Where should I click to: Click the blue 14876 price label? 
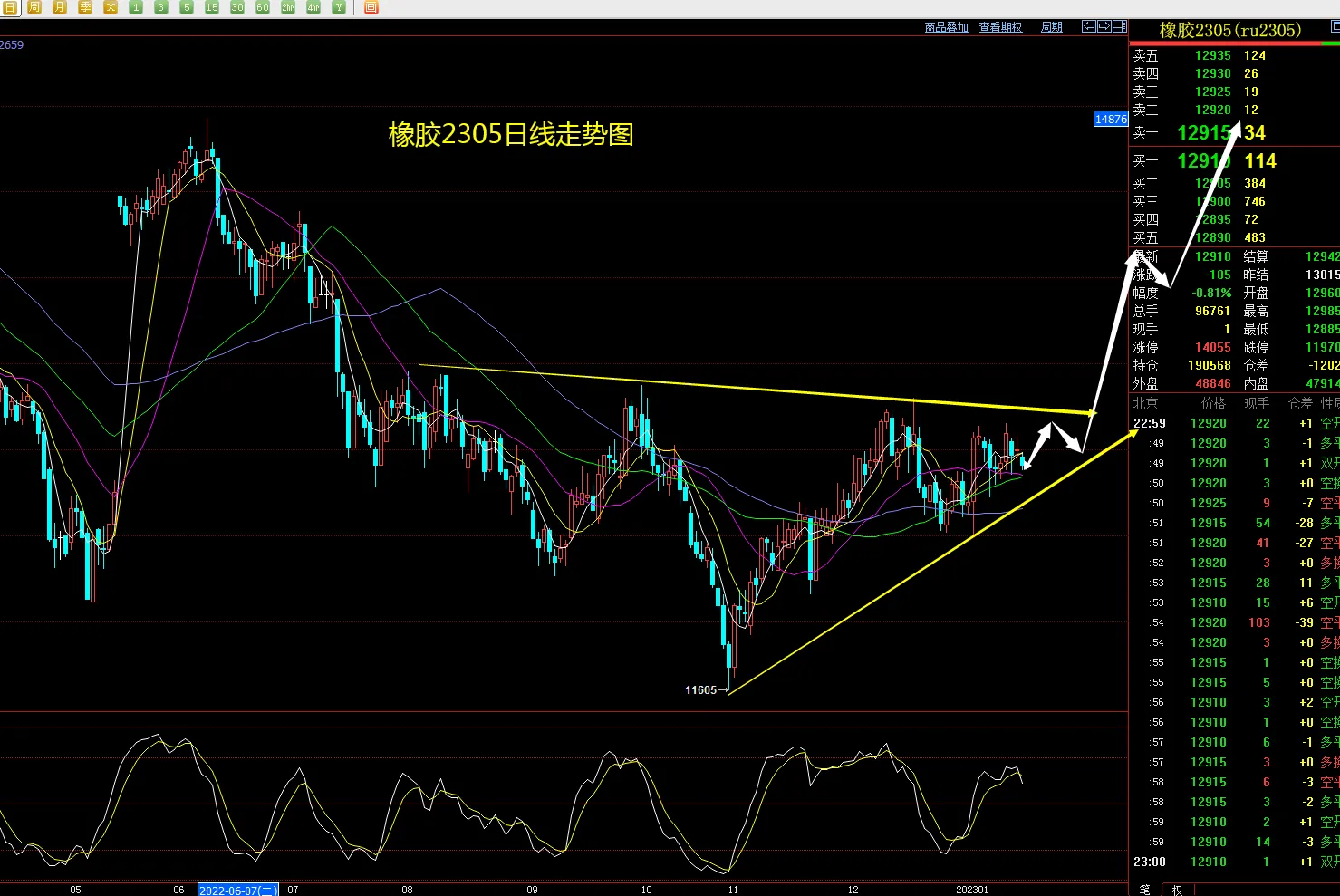(x=1111, y=119)
